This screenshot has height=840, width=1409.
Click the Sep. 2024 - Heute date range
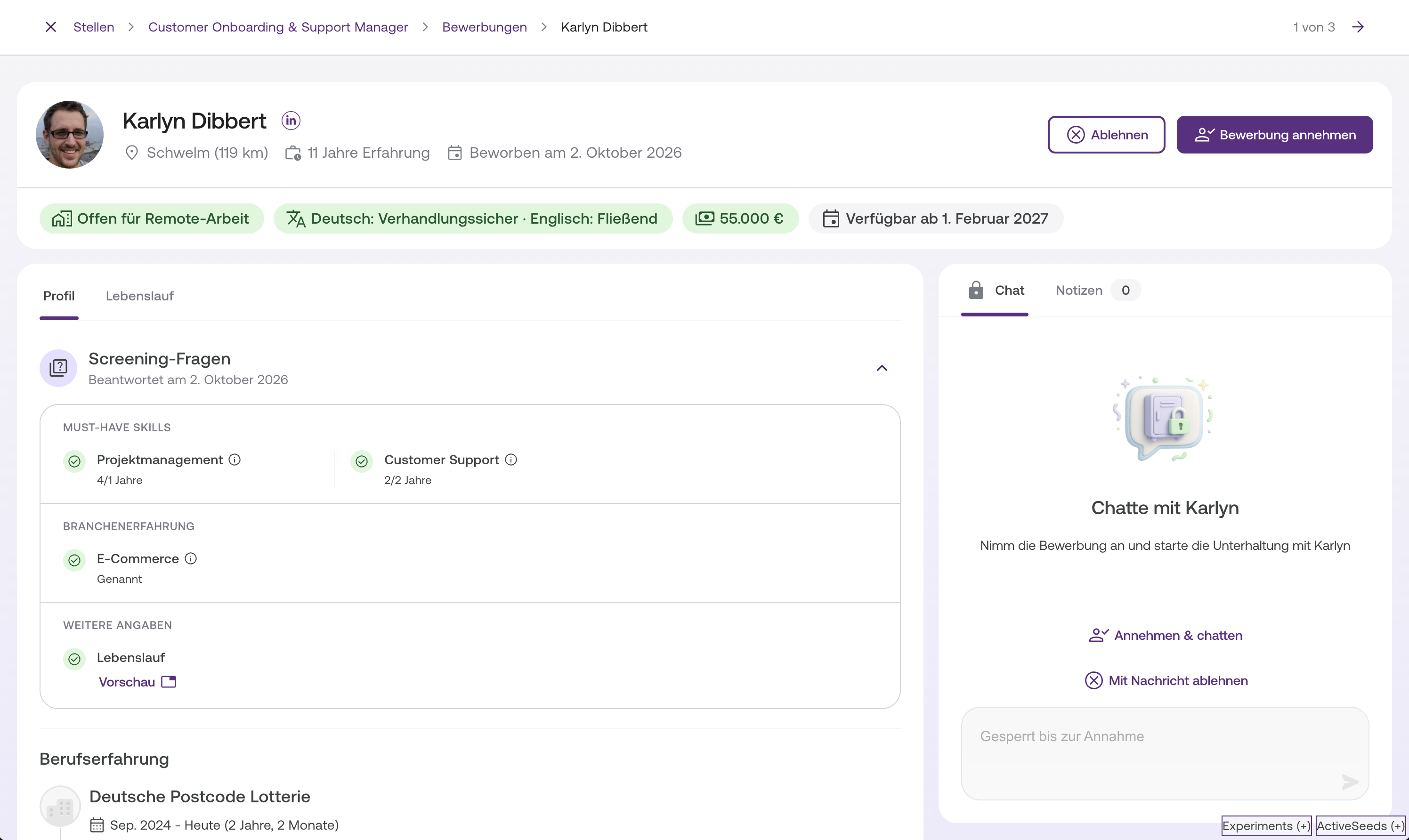pyautogui.click(x=224, y=825)
